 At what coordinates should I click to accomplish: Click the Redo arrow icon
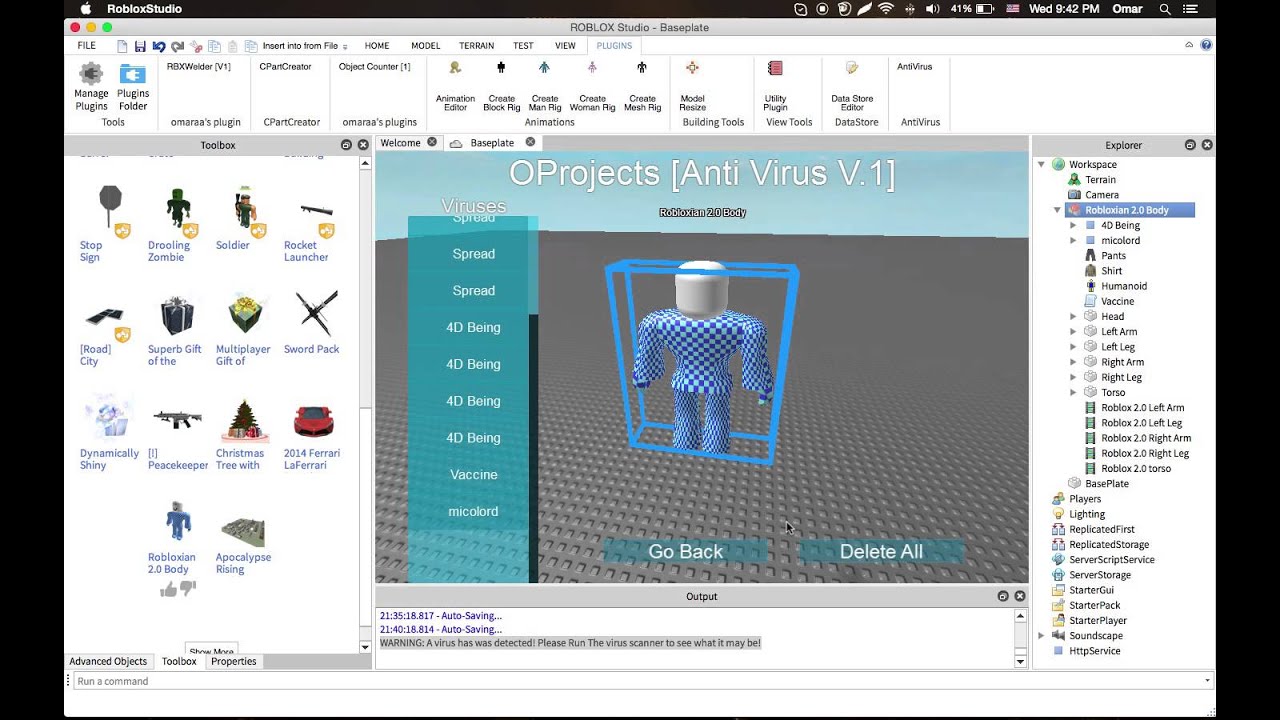coord(177,46)
